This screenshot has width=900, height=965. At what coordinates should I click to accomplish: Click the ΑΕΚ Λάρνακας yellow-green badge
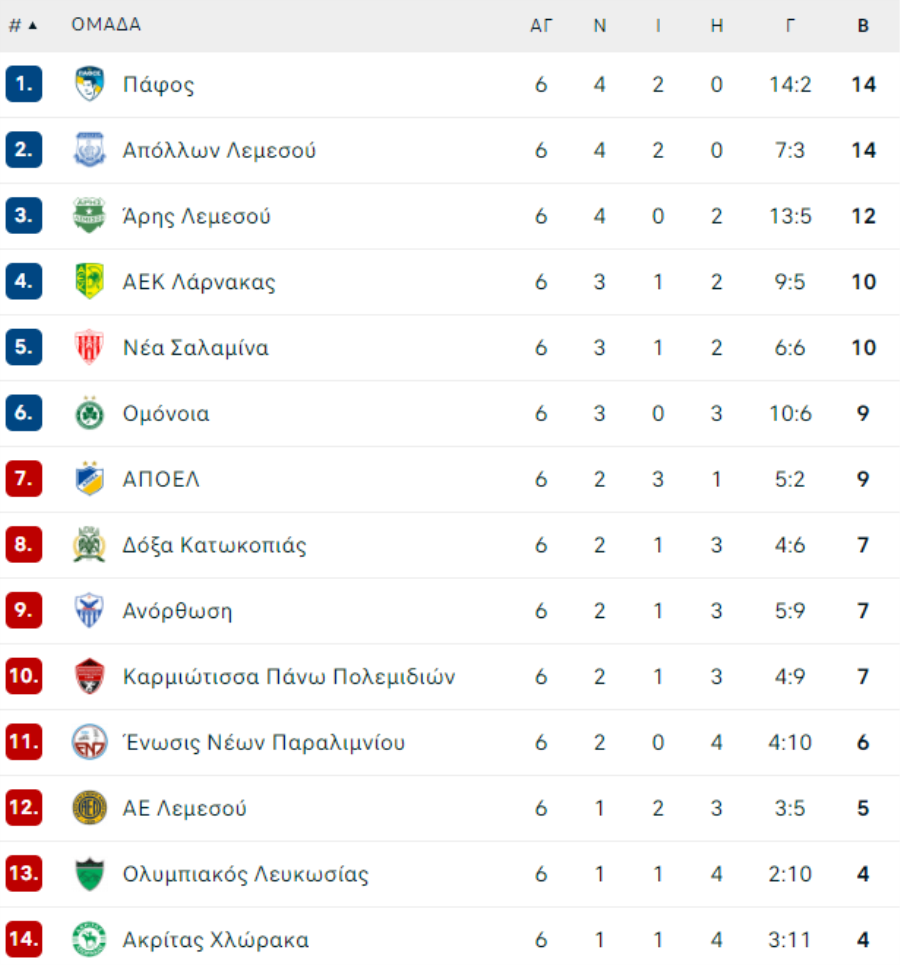coord(89,281)
